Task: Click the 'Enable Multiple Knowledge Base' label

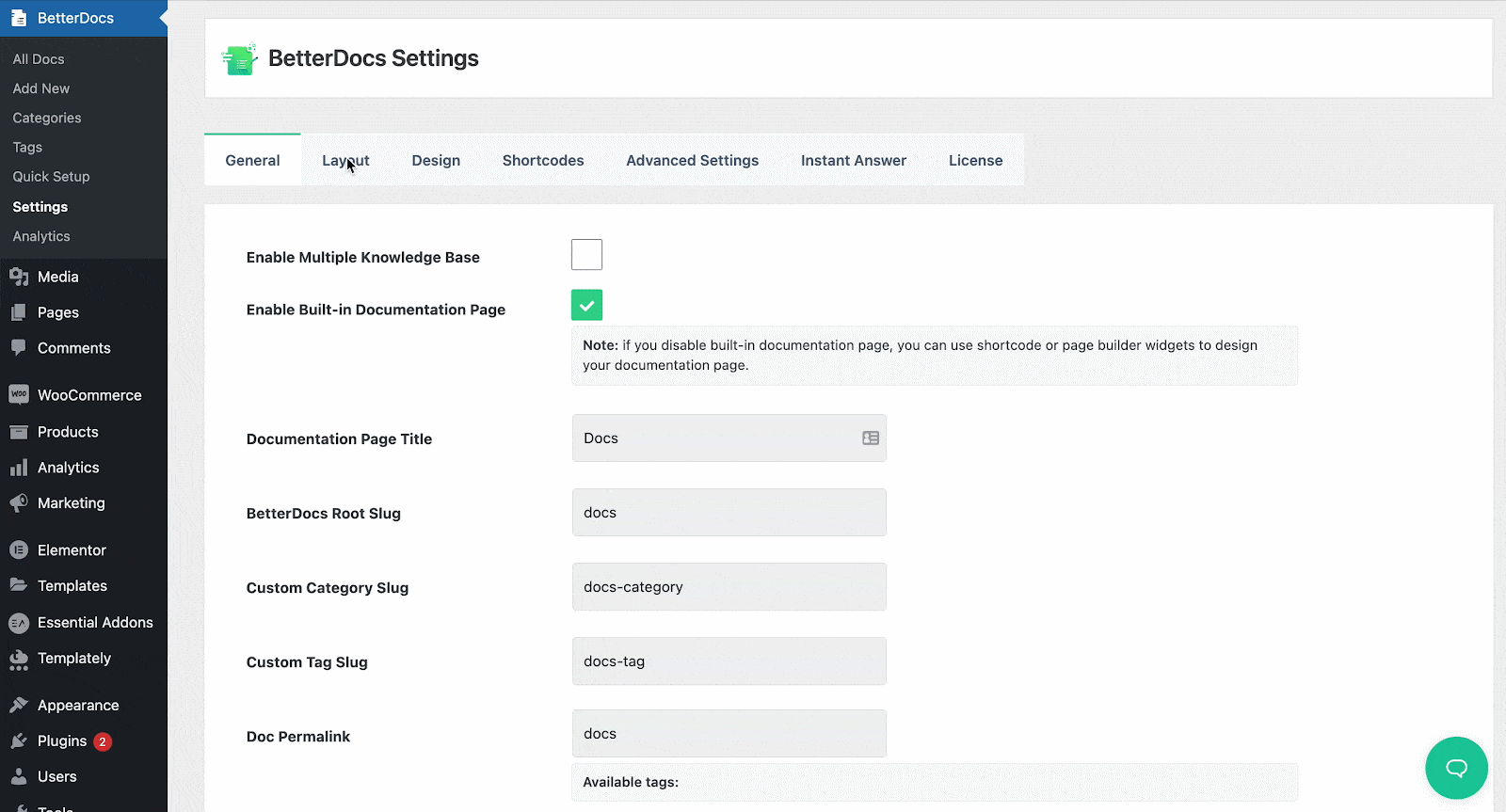Action: 363,257
